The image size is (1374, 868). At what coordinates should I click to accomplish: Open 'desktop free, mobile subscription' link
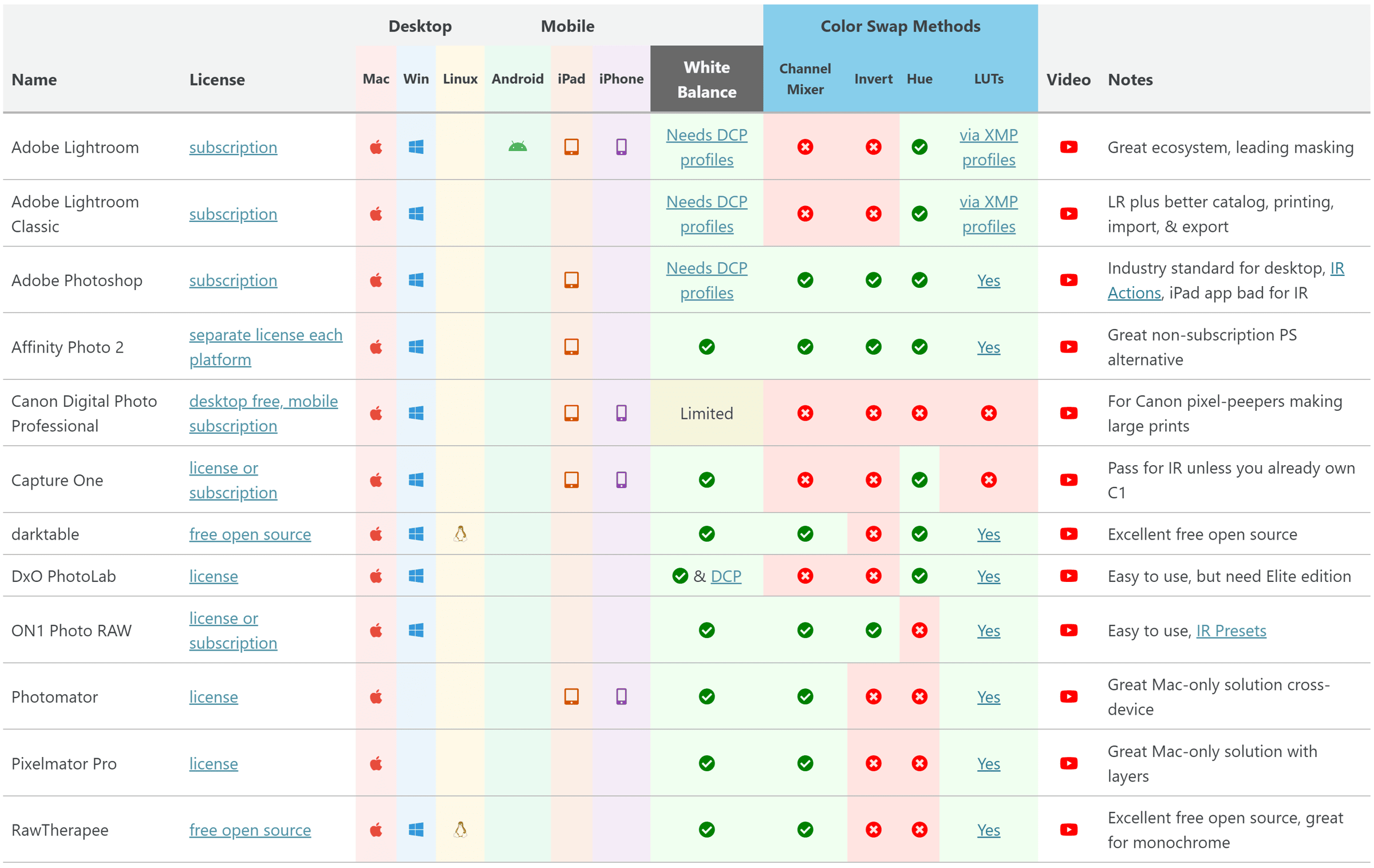pyautogui.click(x=263, y=414)
